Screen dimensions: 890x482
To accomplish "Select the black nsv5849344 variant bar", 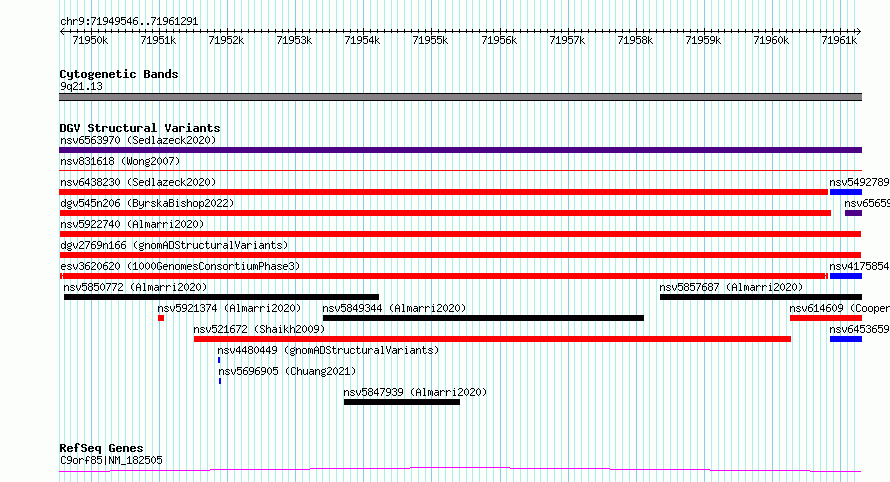I will click(483, 318).
